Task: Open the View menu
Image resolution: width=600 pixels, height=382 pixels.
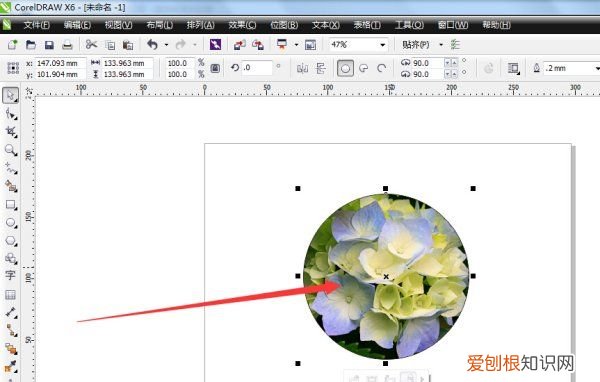Action: (x=119, y=25)
